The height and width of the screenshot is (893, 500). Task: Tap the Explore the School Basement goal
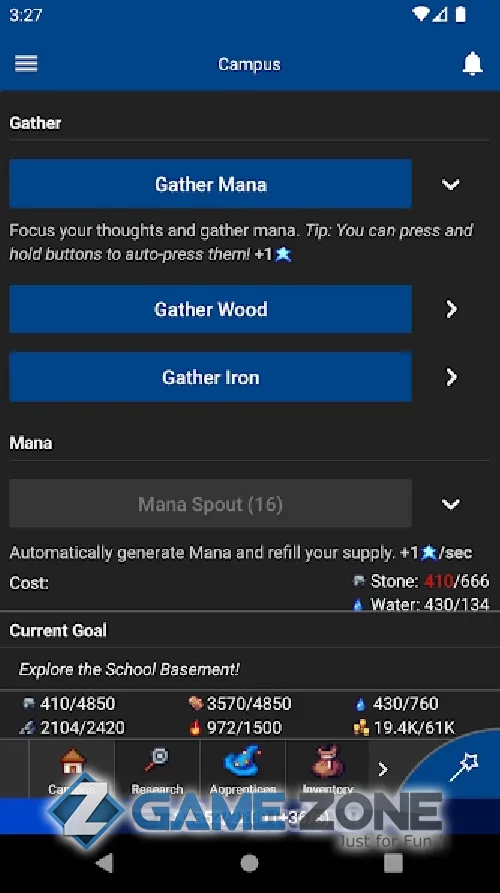click(x=129, y=669)
